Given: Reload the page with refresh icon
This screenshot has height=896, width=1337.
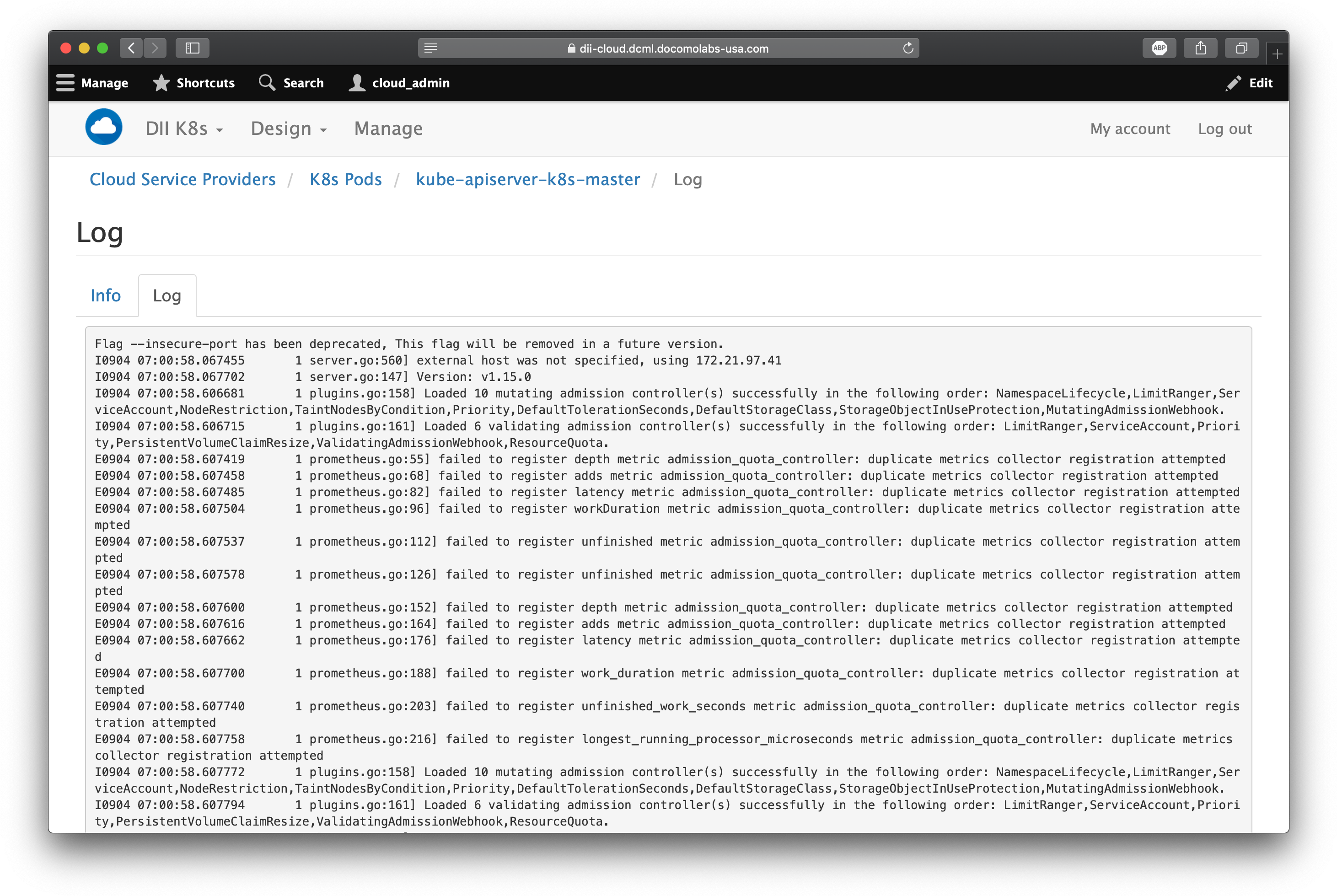Looking at the screenshot, I should (x=907, y=48).
